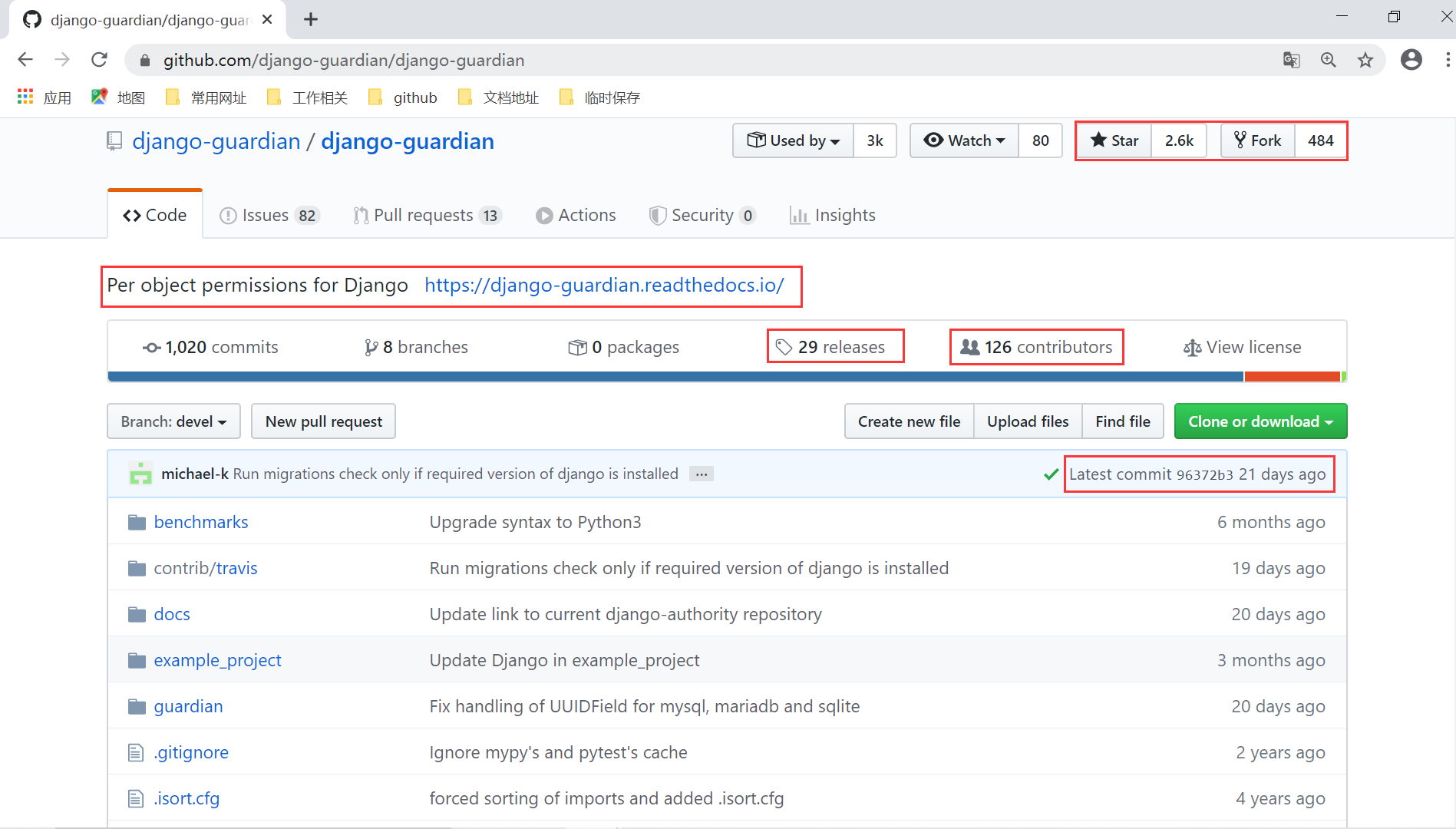Open the Clone or download dropdown
1456x829 pixels.
(1260, 421)
